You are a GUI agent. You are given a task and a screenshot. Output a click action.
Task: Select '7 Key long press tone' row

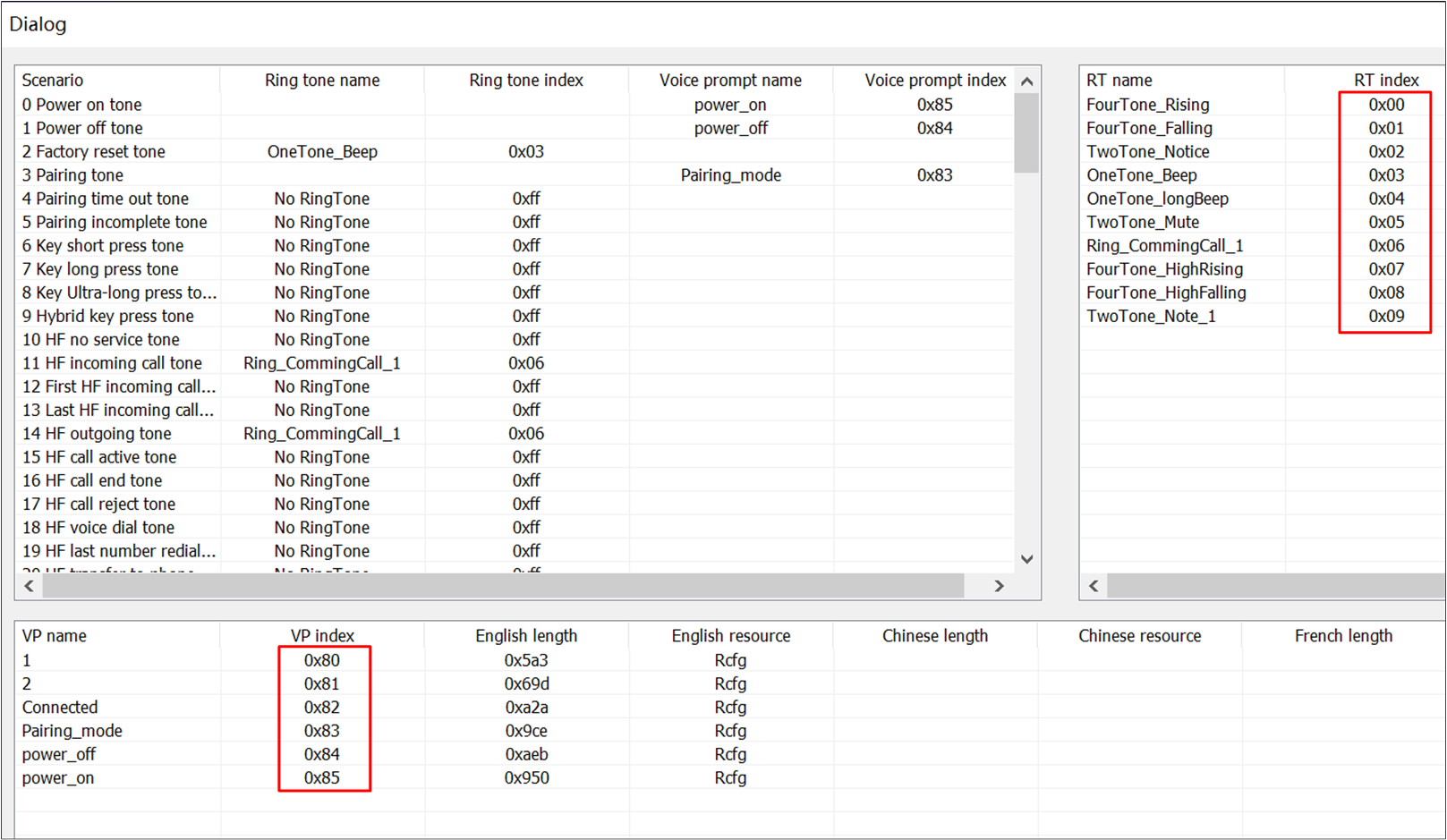point(515,269)
